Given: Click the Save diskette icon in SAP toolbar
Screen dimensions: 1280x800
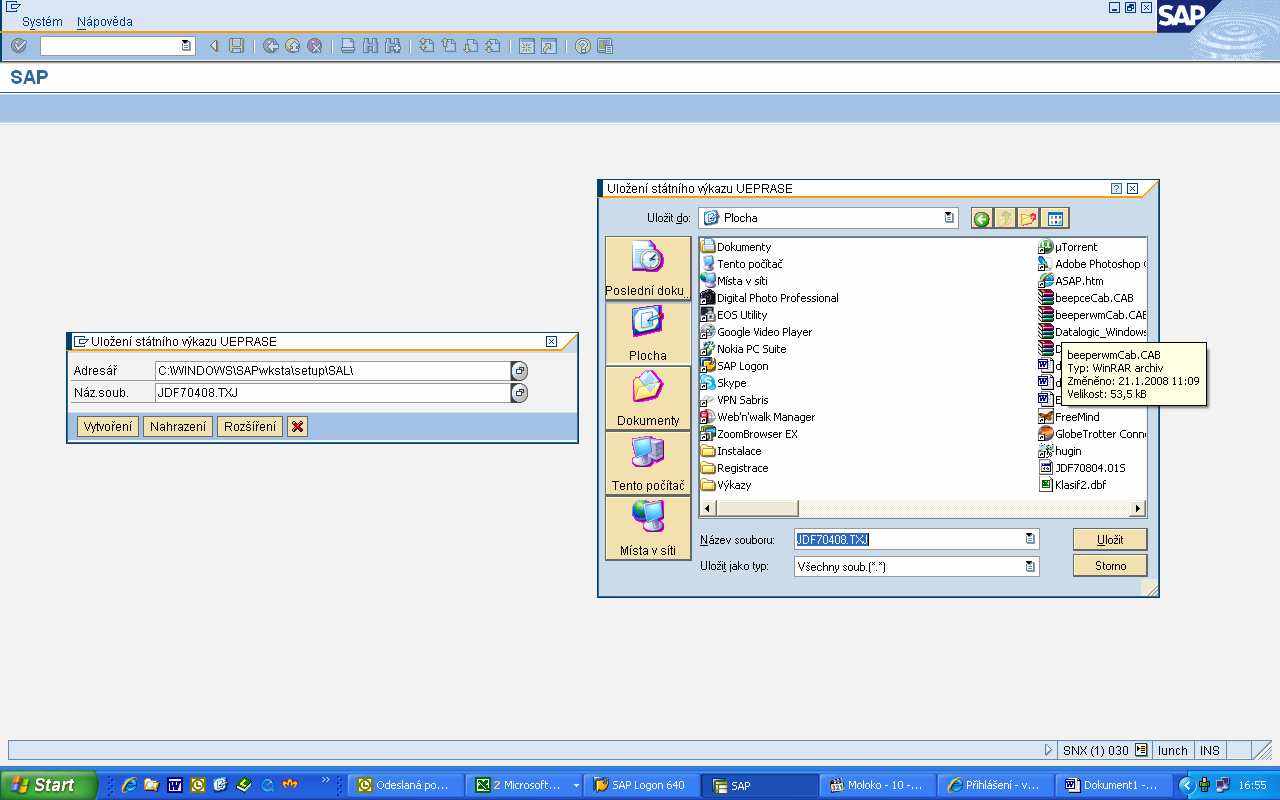Looking at the screenshot, I should [x=236, y=46].
